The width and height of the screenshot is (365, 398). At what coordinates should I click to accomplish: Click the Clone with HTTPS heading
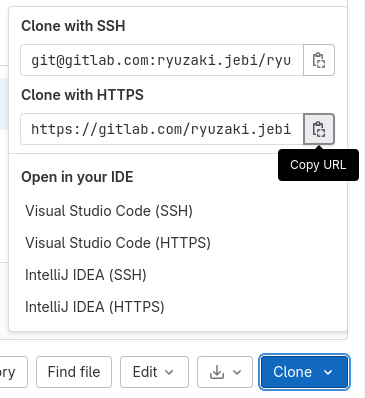82,95
